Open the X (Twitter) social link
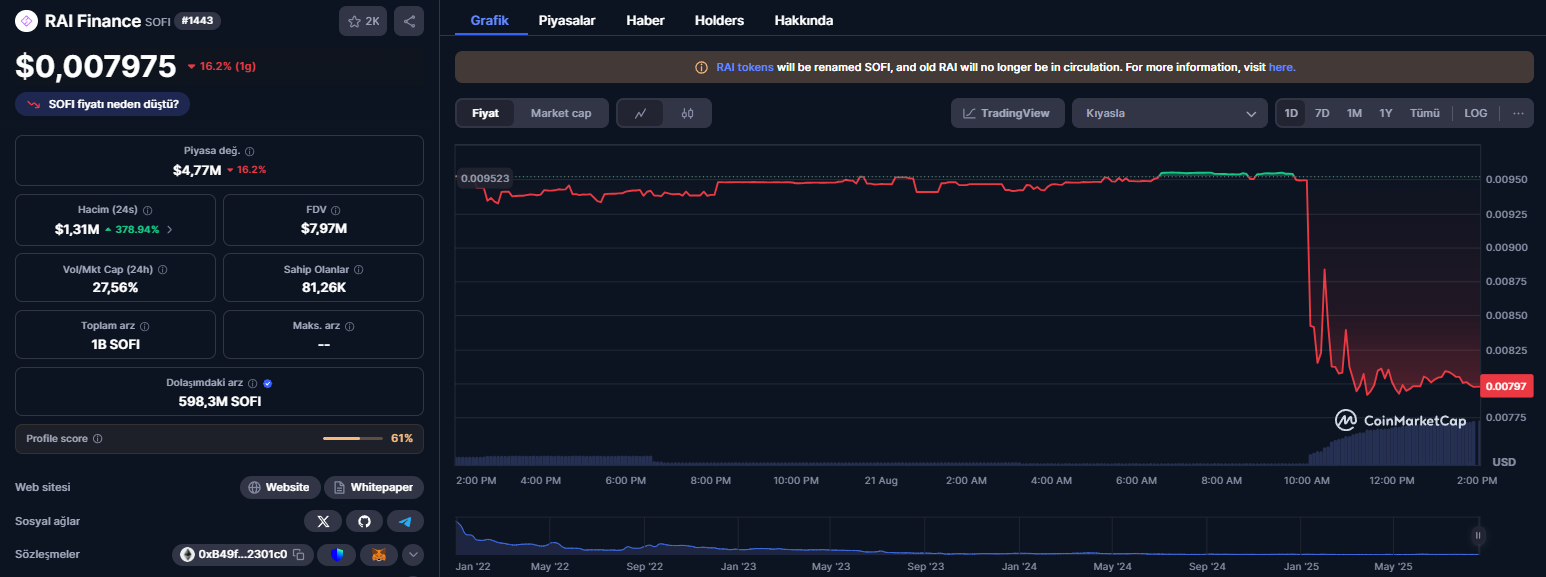Screen dimensions: 1546x577 tap(323, 521)
